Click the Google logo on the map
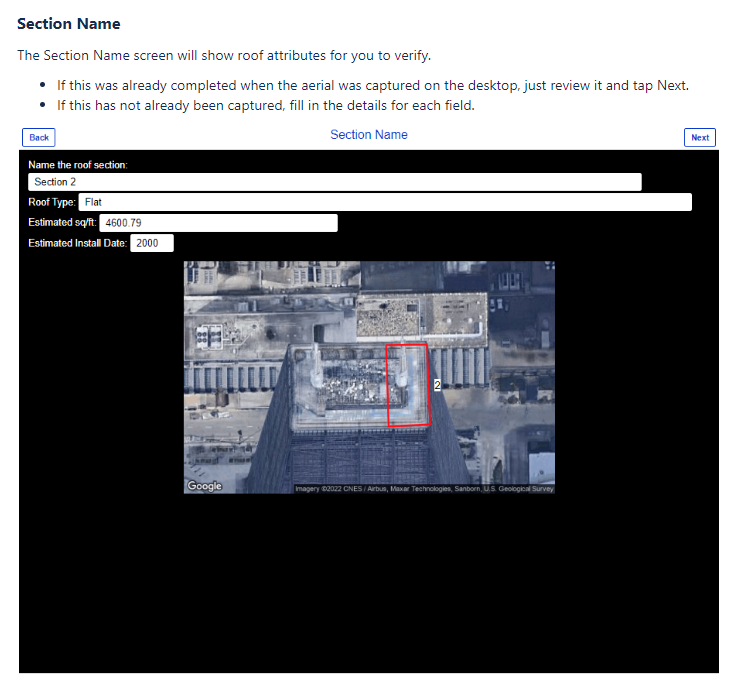Screen dimensions: 747x700 tap(204, 486)
